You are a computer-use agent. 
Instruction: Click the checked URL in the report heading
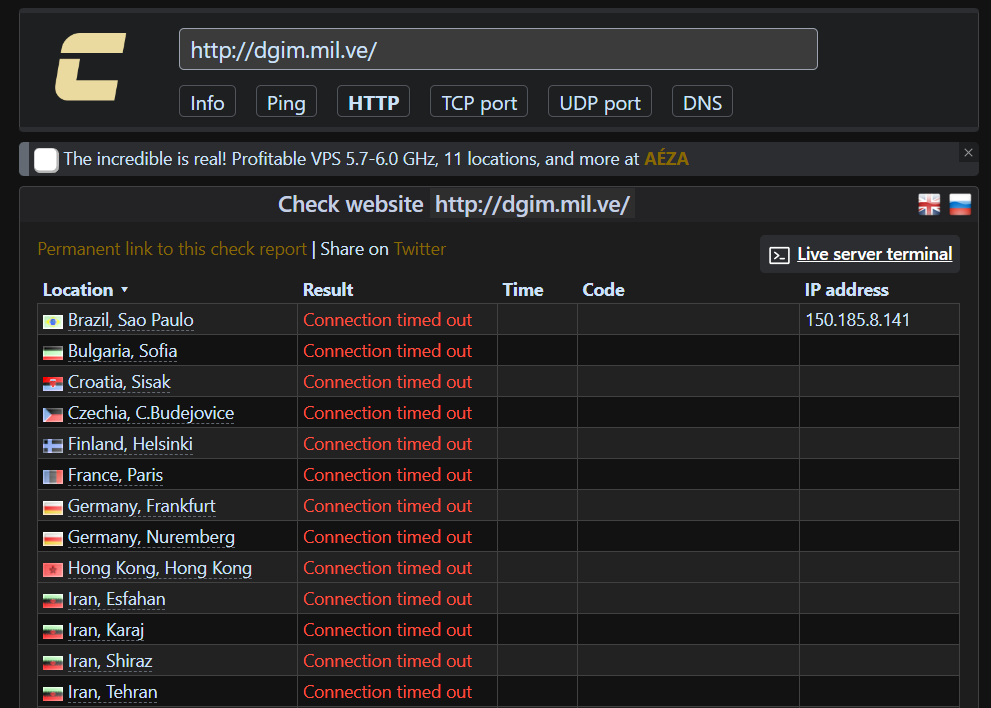click(x=532, y=205)
